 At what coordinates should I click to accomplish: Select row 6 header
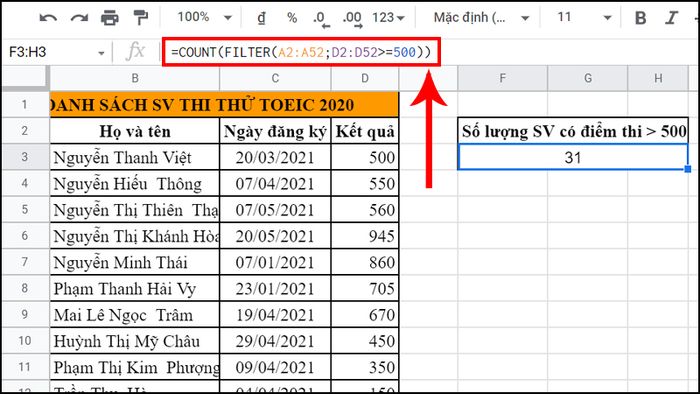click(x=25, y=236)
